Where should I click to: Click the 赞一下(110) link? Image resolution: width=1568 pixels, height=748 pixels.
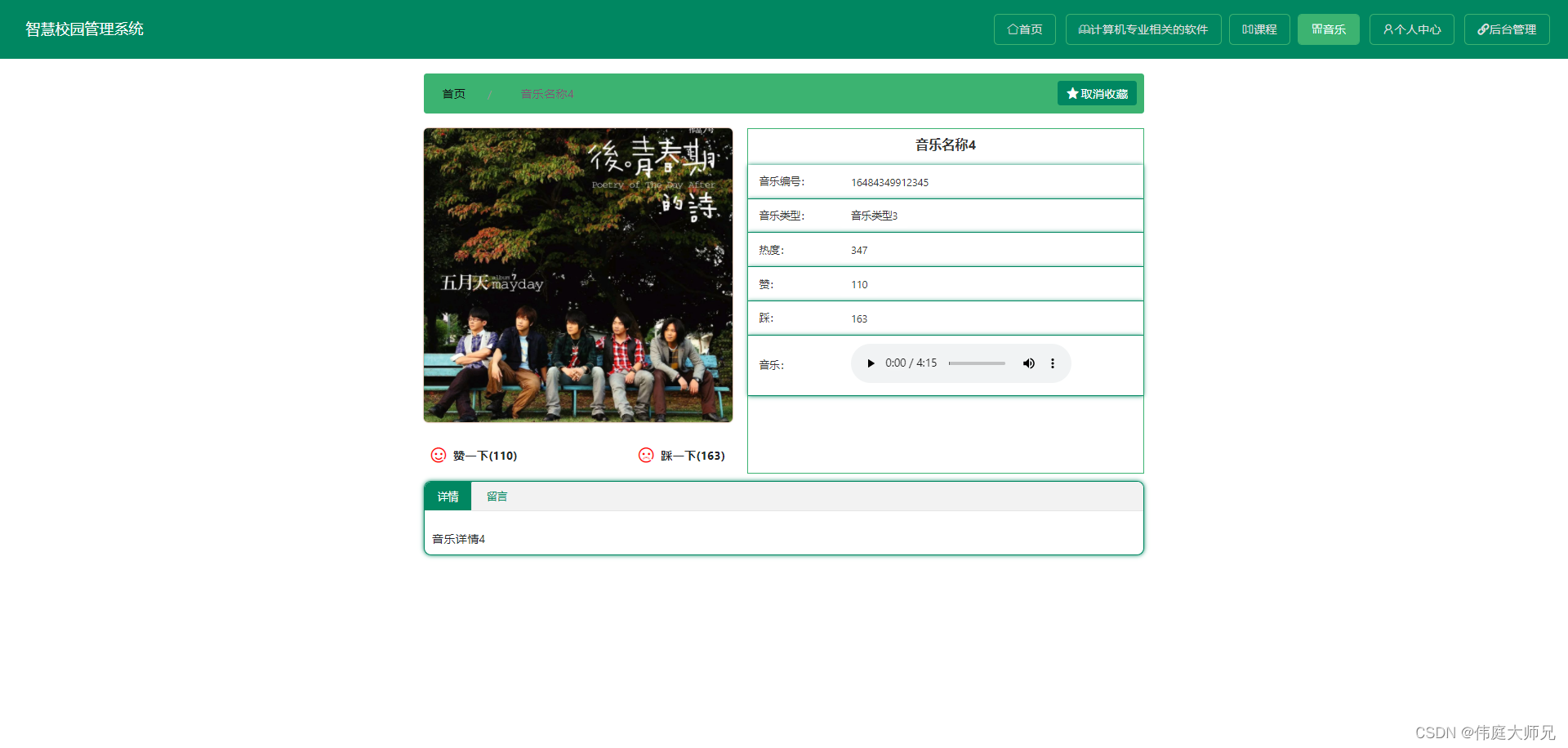point(487,455)
